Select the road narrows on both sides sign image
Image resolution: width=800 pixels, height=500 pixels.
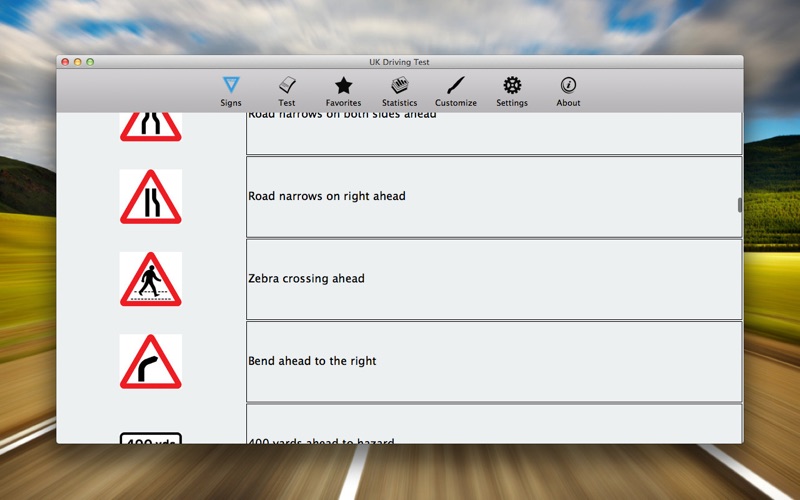pyautogui.click(x=151, y=127)
